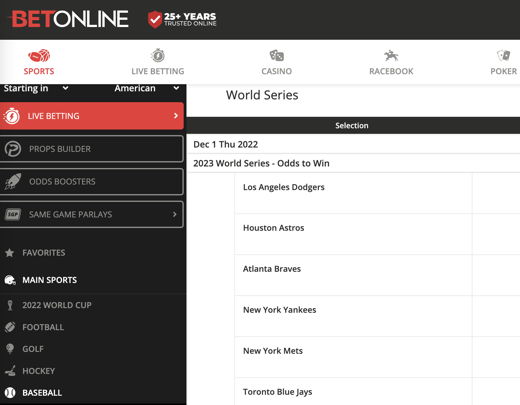The height and width of the screenshot is (405, 520).
Task: Open the Sports section icon
Action: point(39,56)
